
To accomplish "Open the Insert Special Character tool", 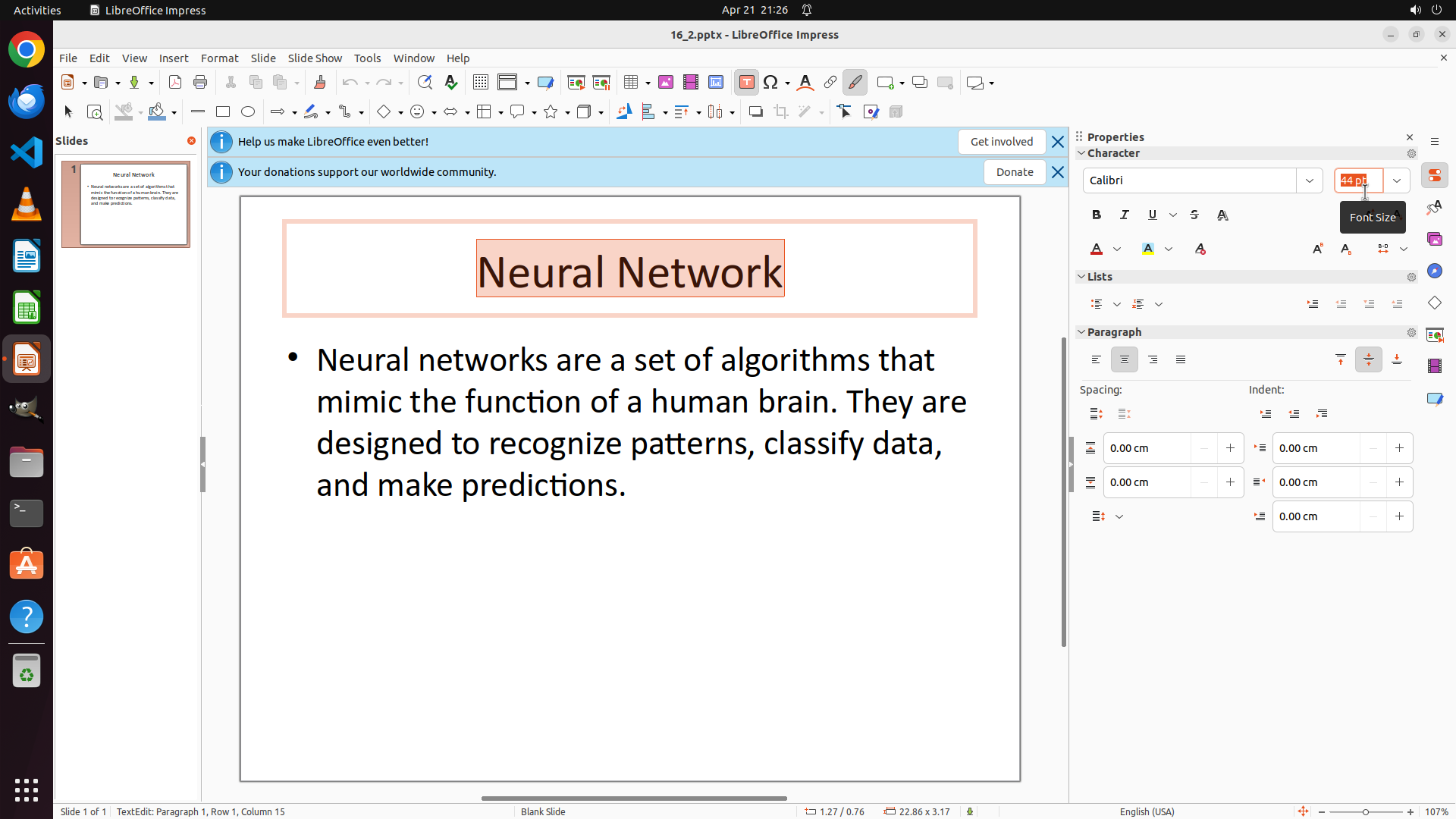I will [x=771, y=83].
